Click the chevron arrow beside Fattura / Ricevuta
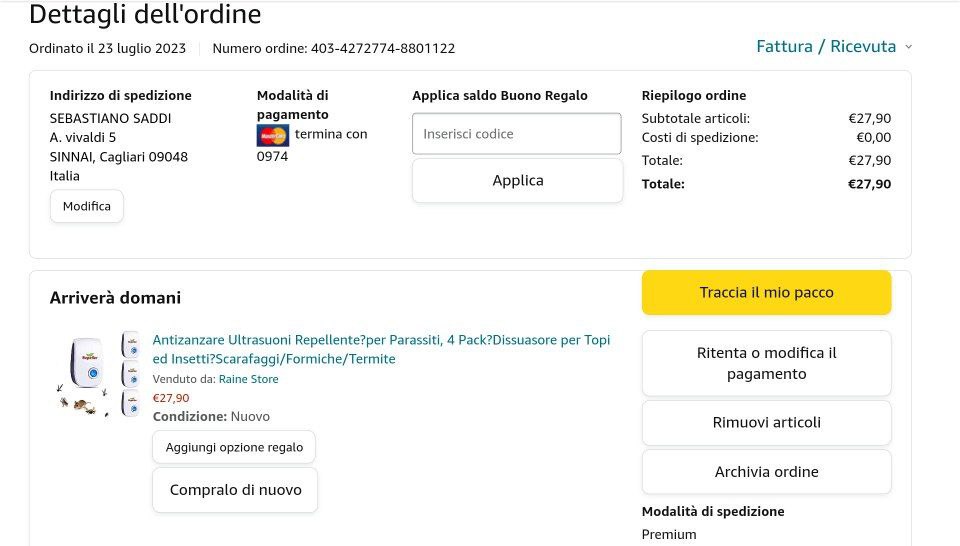The image size is (960, 546). pos(908,47)
